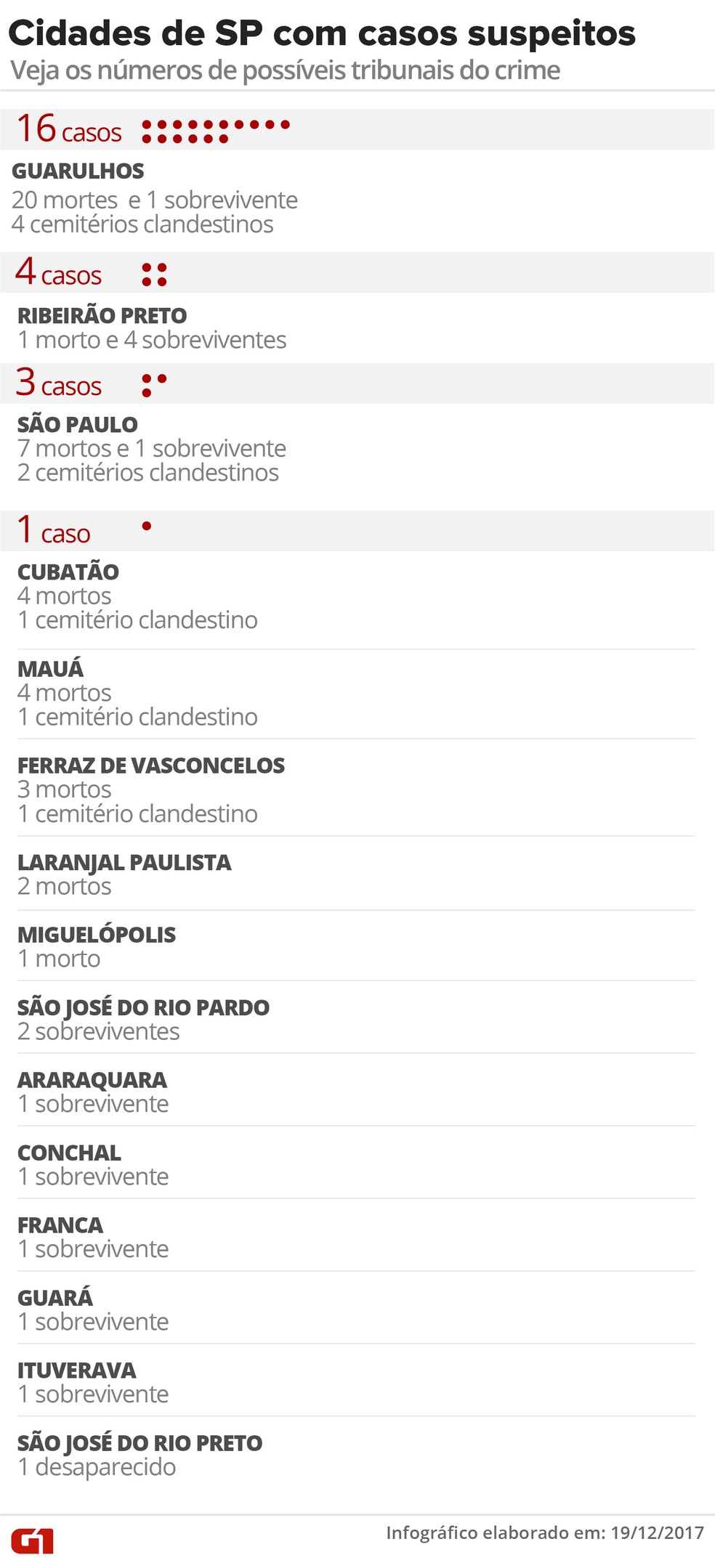715x1568 pixels.
Task: Click SÃO JOSÉ DO RIO PRETO heading
Action: coord(140,1444)
